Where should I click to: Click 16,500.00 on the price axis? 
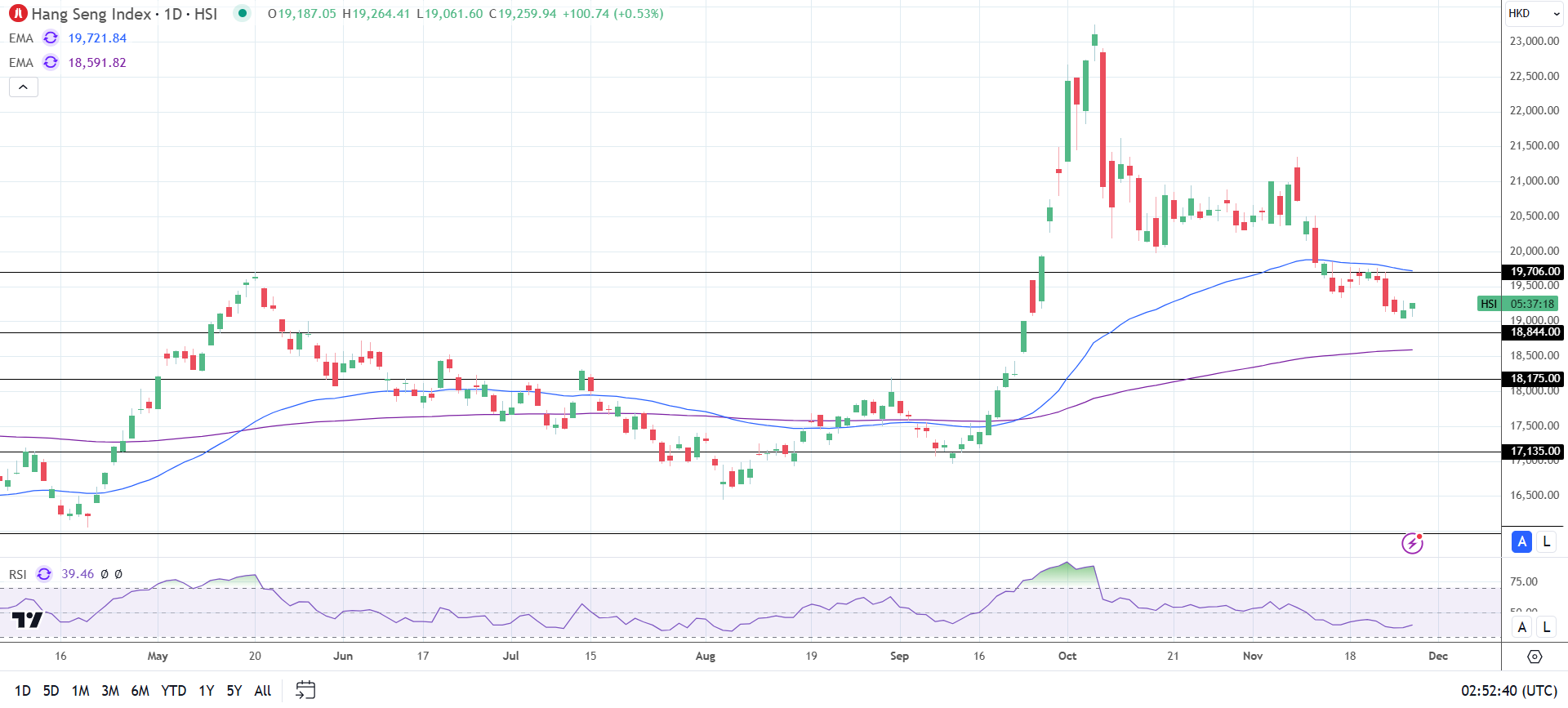[x=1535, y=495]
